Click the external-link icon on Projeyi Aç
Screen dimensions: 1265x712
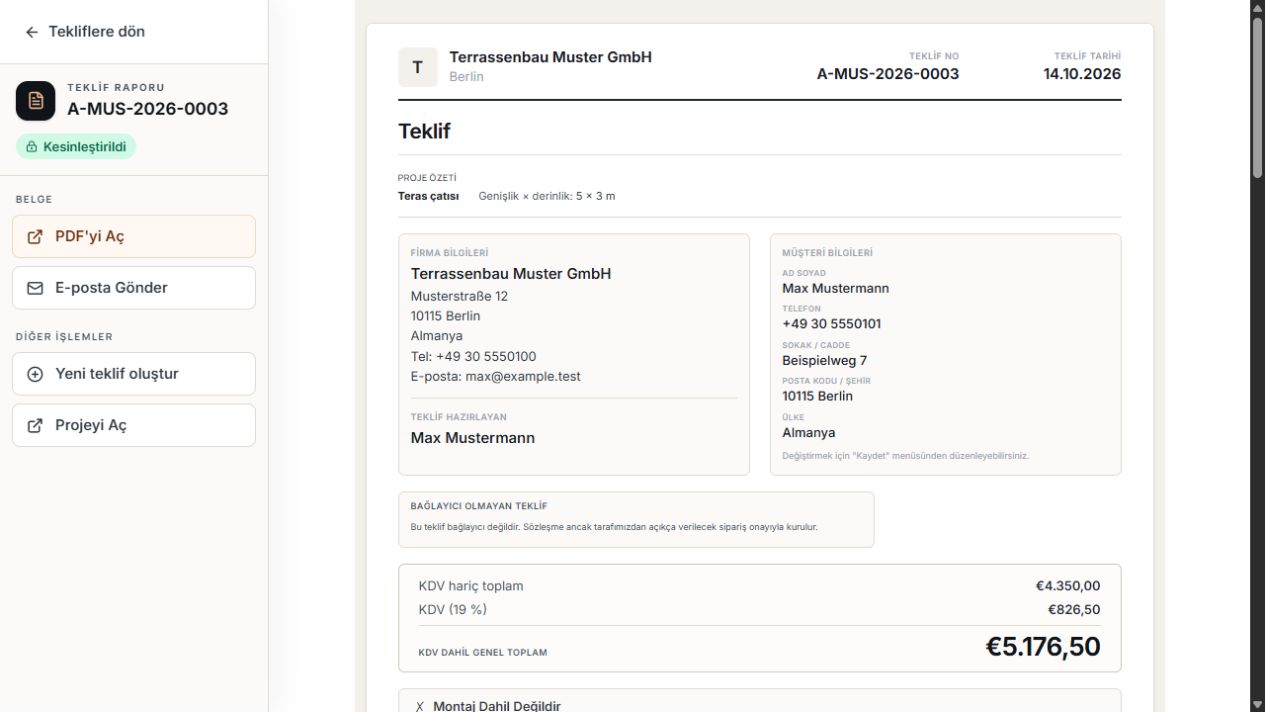pos(35,425)
